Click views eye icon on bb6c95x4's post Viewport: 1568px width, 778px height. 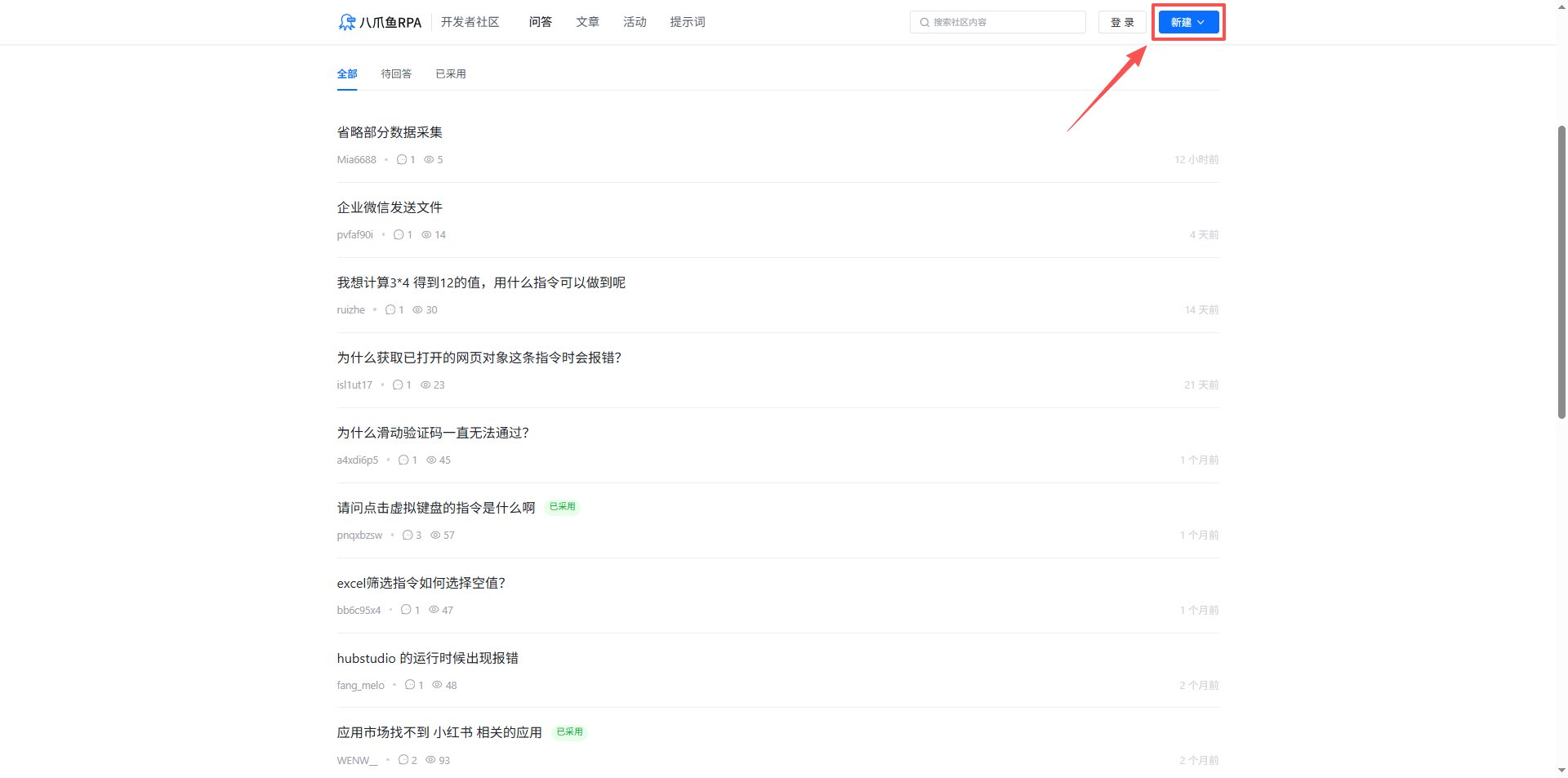pos(434,610)
